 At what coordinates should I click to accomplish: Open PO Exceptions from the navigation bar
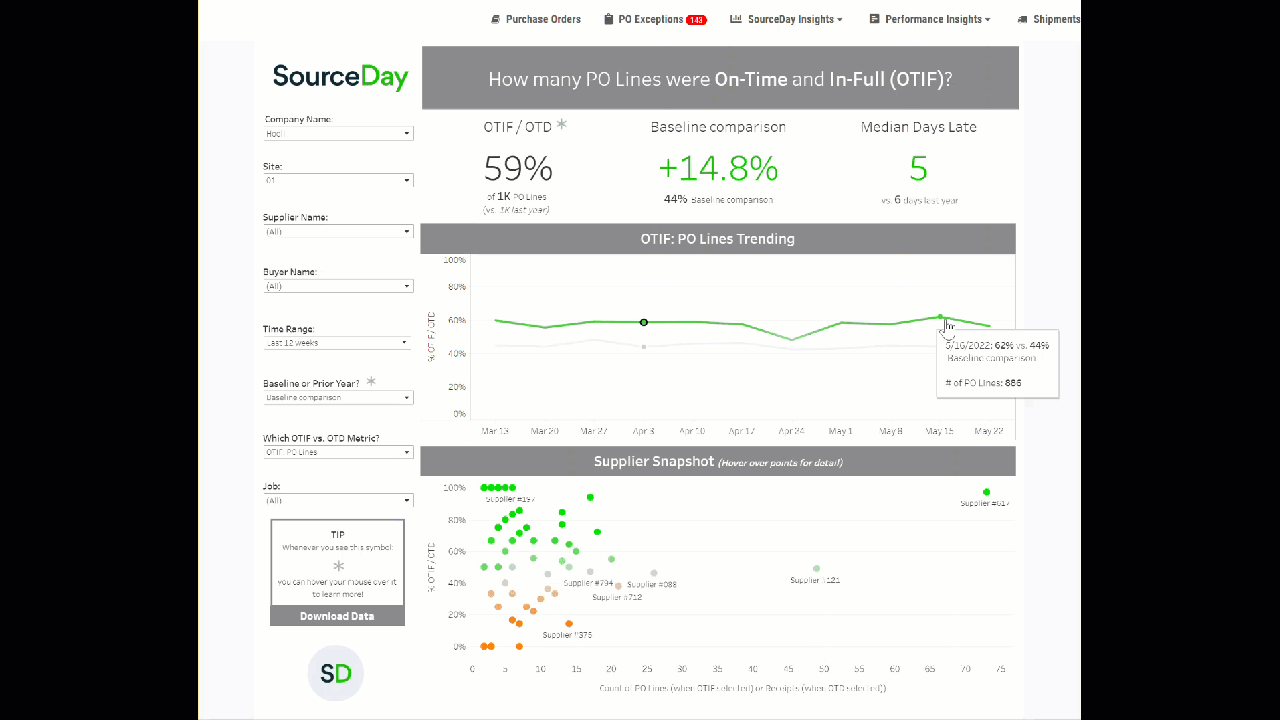point(655,19)
